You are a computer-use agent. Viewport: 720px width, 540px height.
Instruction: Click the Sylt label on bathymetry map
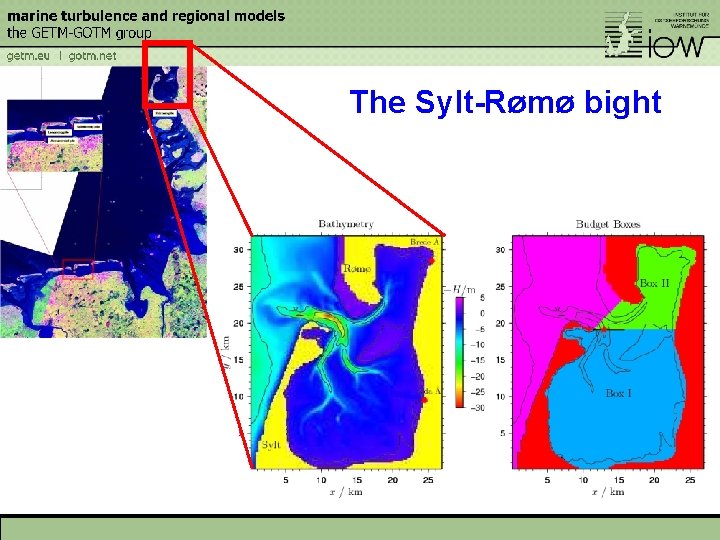[271, 444]
